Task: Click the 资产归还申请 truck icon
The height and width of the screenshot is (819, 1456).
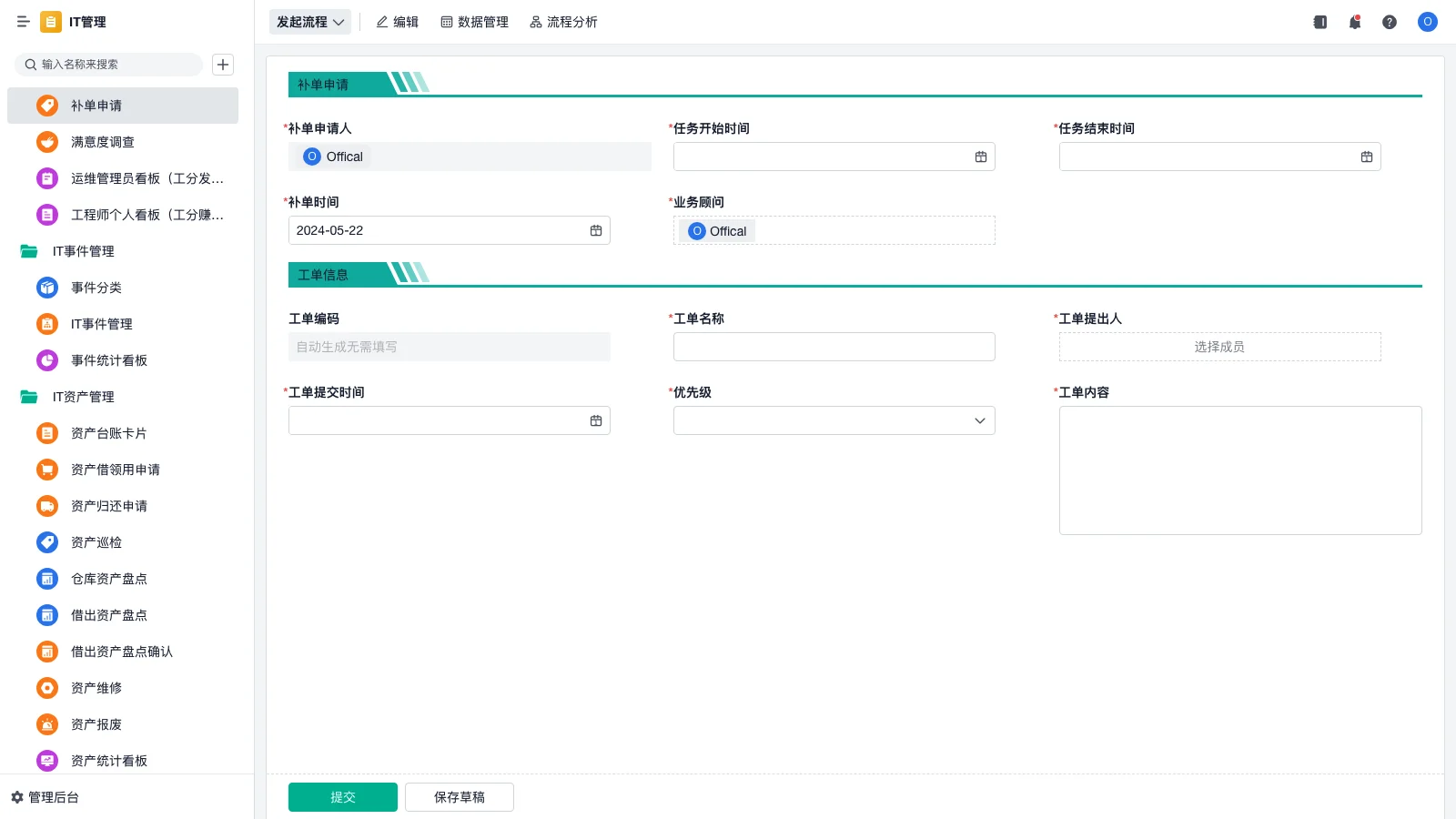Action: click(x=47, y=506)
